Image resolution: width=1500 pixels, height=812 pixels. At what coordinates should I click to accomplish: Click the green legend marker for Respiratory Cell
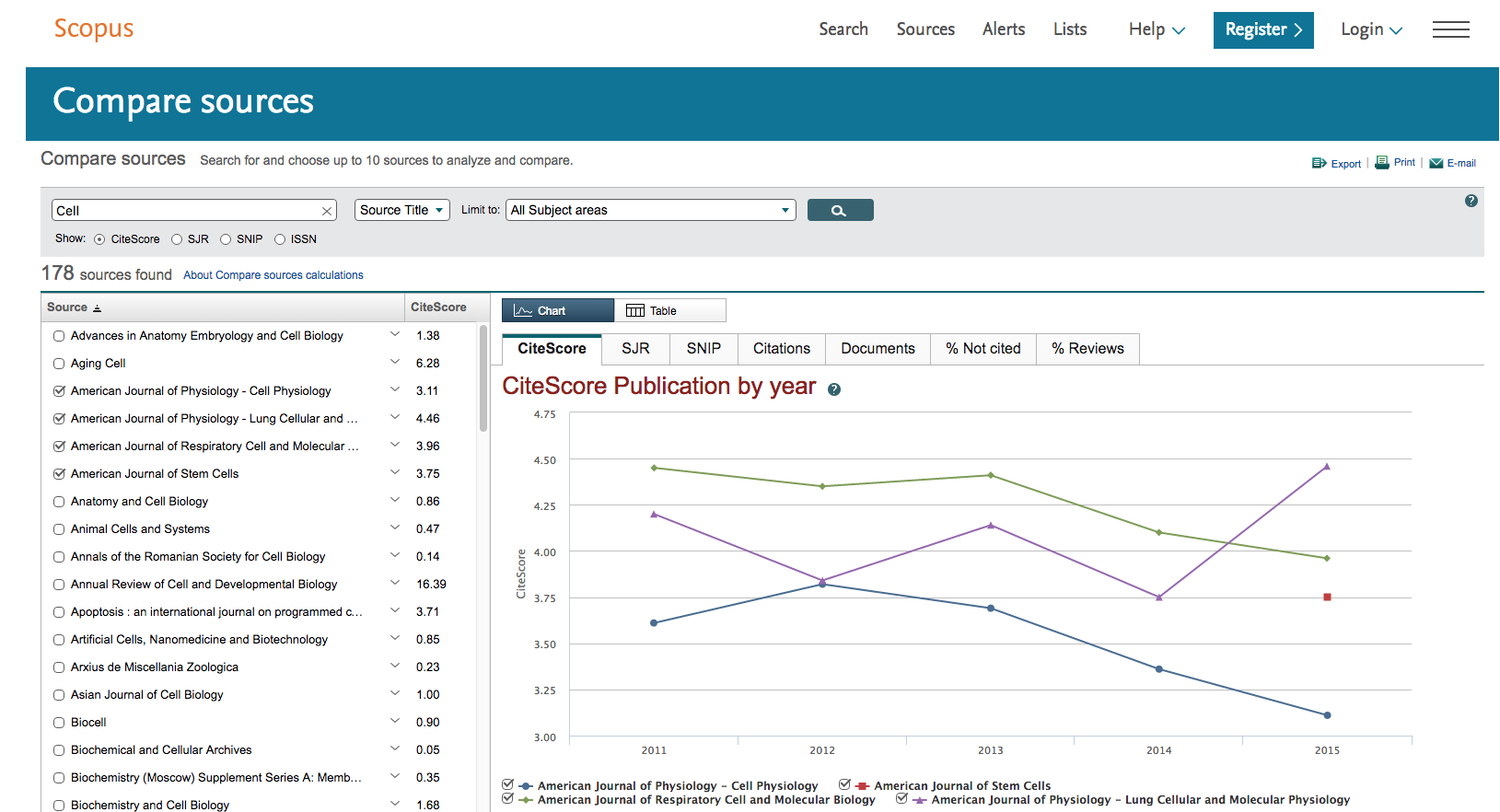point(526,800)
